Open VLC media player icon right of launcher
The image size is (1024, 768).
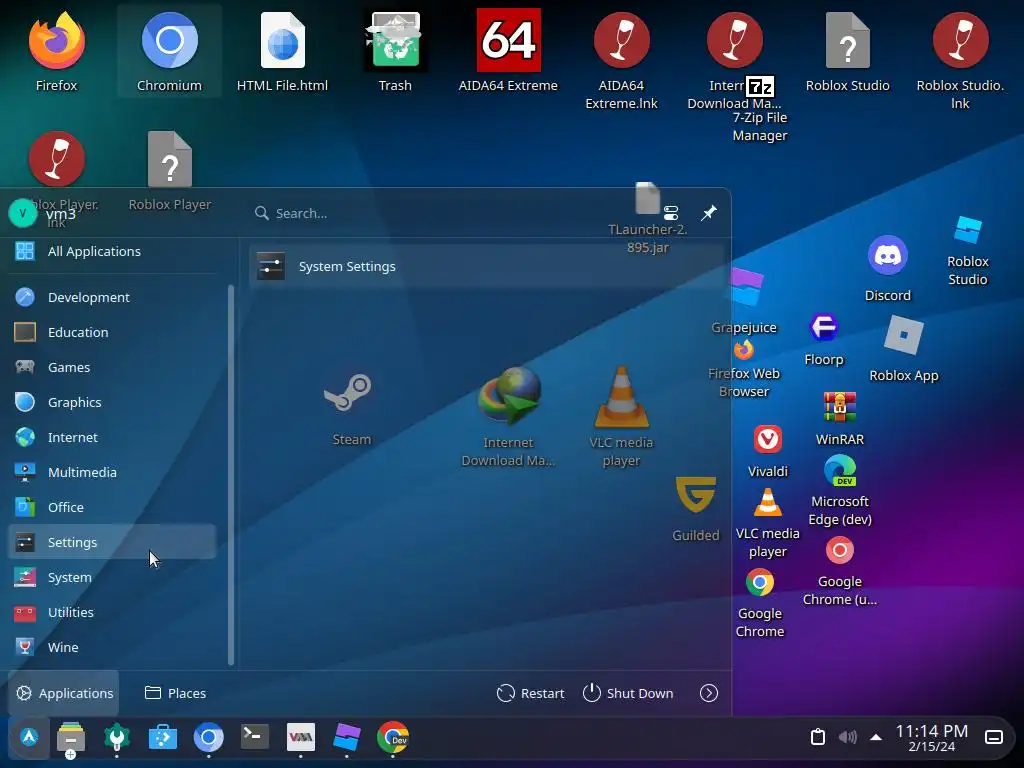(767, 503)
